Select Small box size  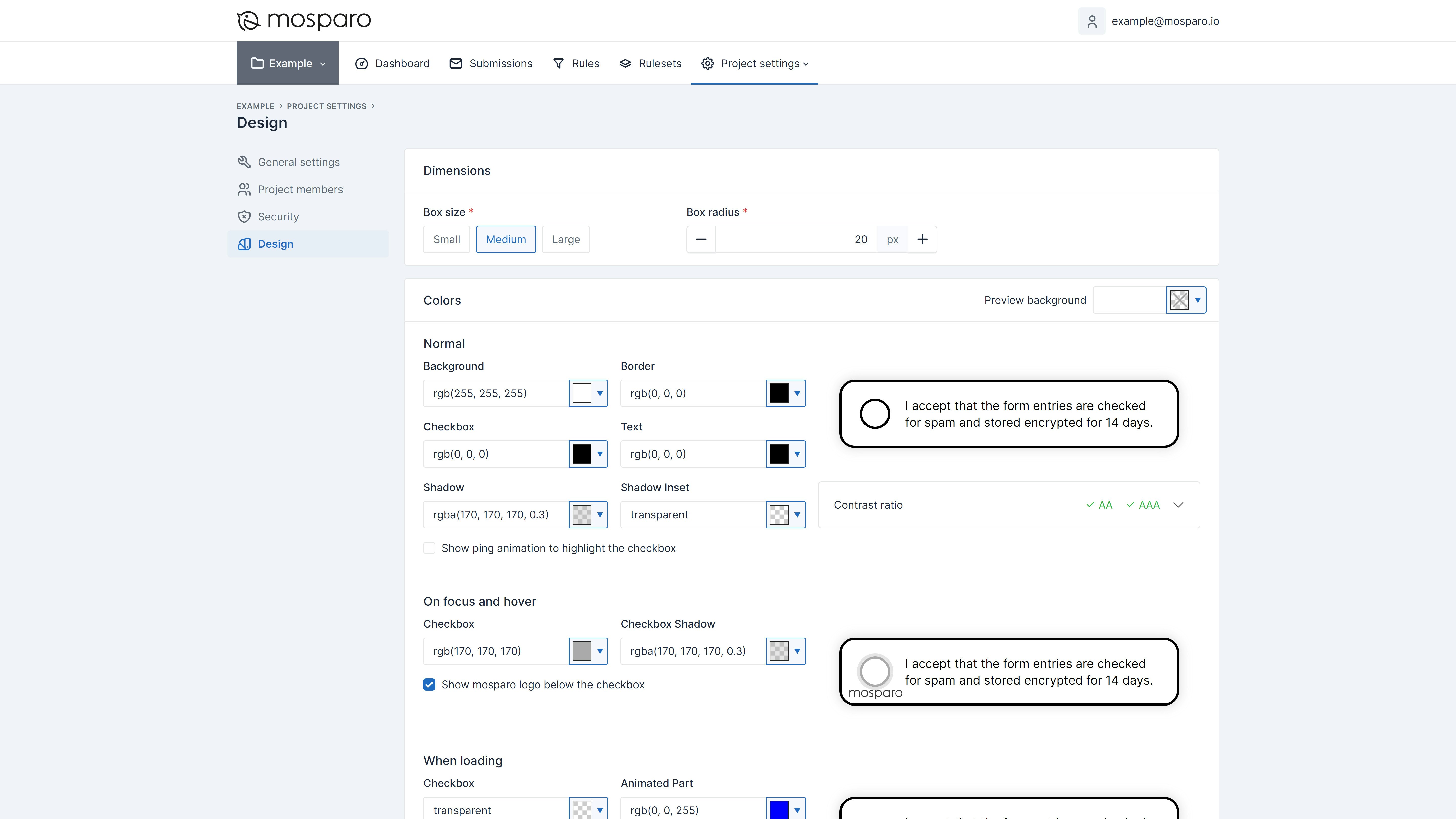446,239
